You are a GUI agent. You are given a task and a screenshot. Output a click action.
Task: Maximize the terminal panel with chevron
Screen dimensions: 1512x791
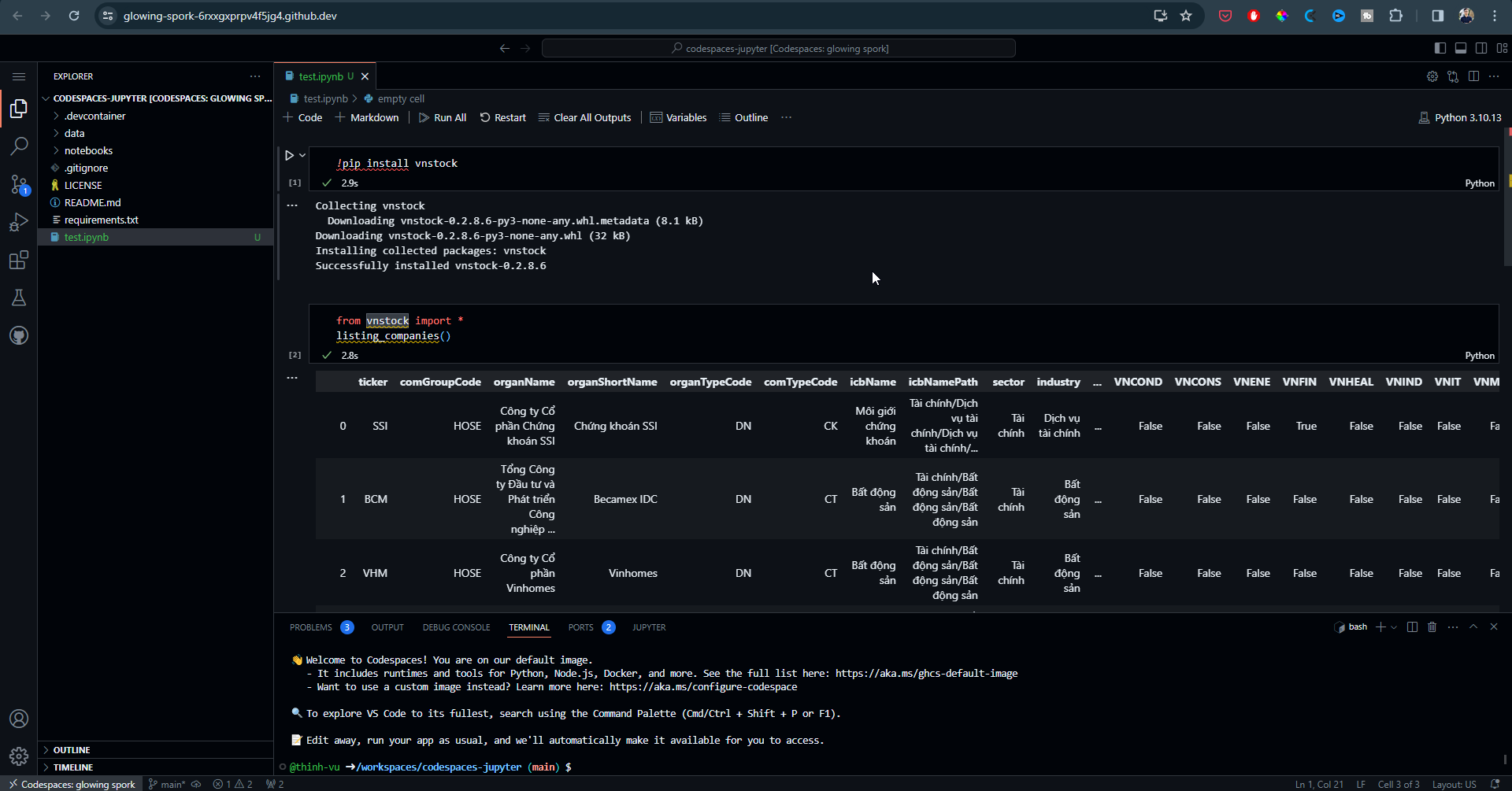[1473, 627]
